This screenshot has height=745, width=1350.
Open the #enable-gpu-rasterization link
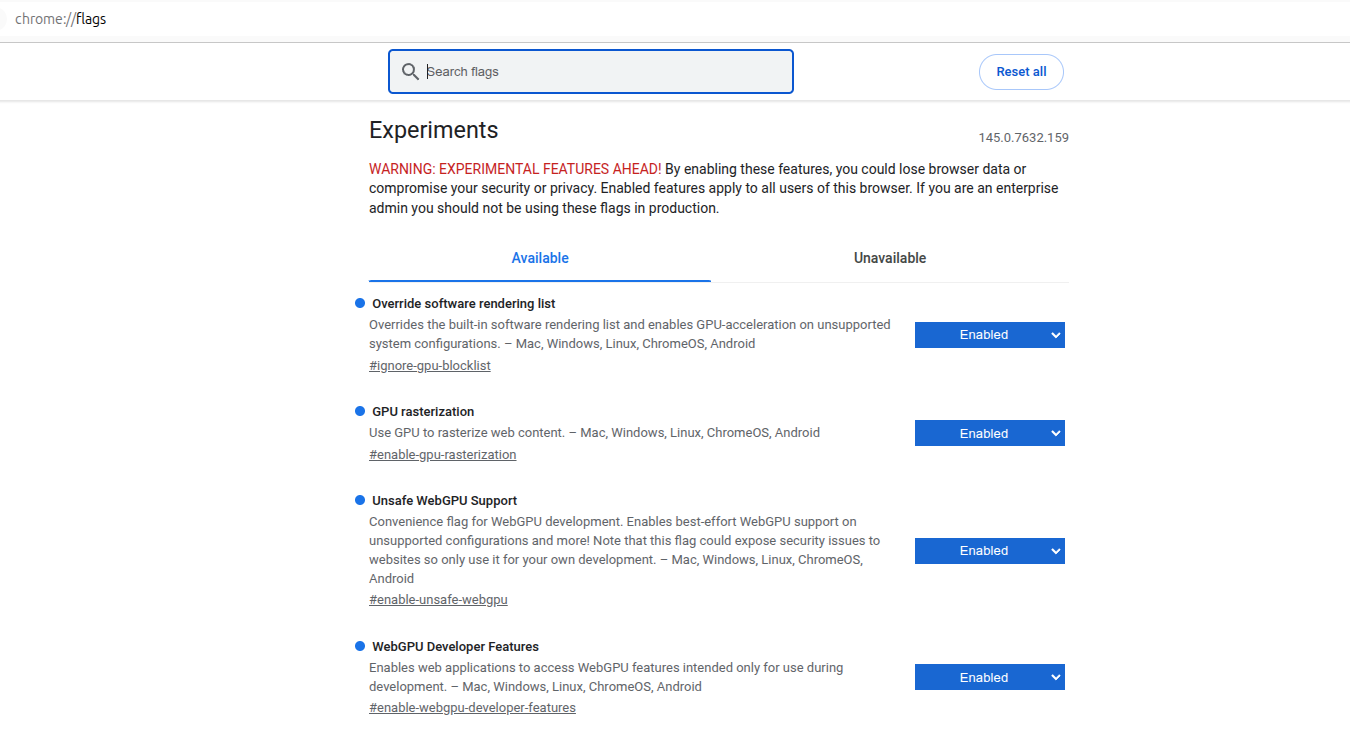pos(442,455)
